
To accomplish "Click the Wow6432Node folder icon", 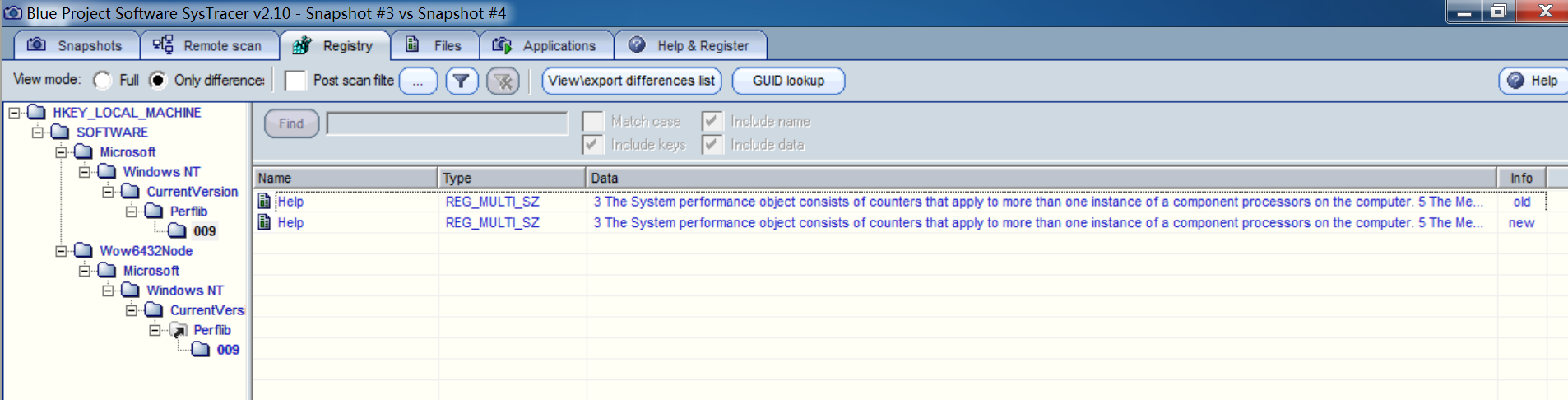I will 83,250.
